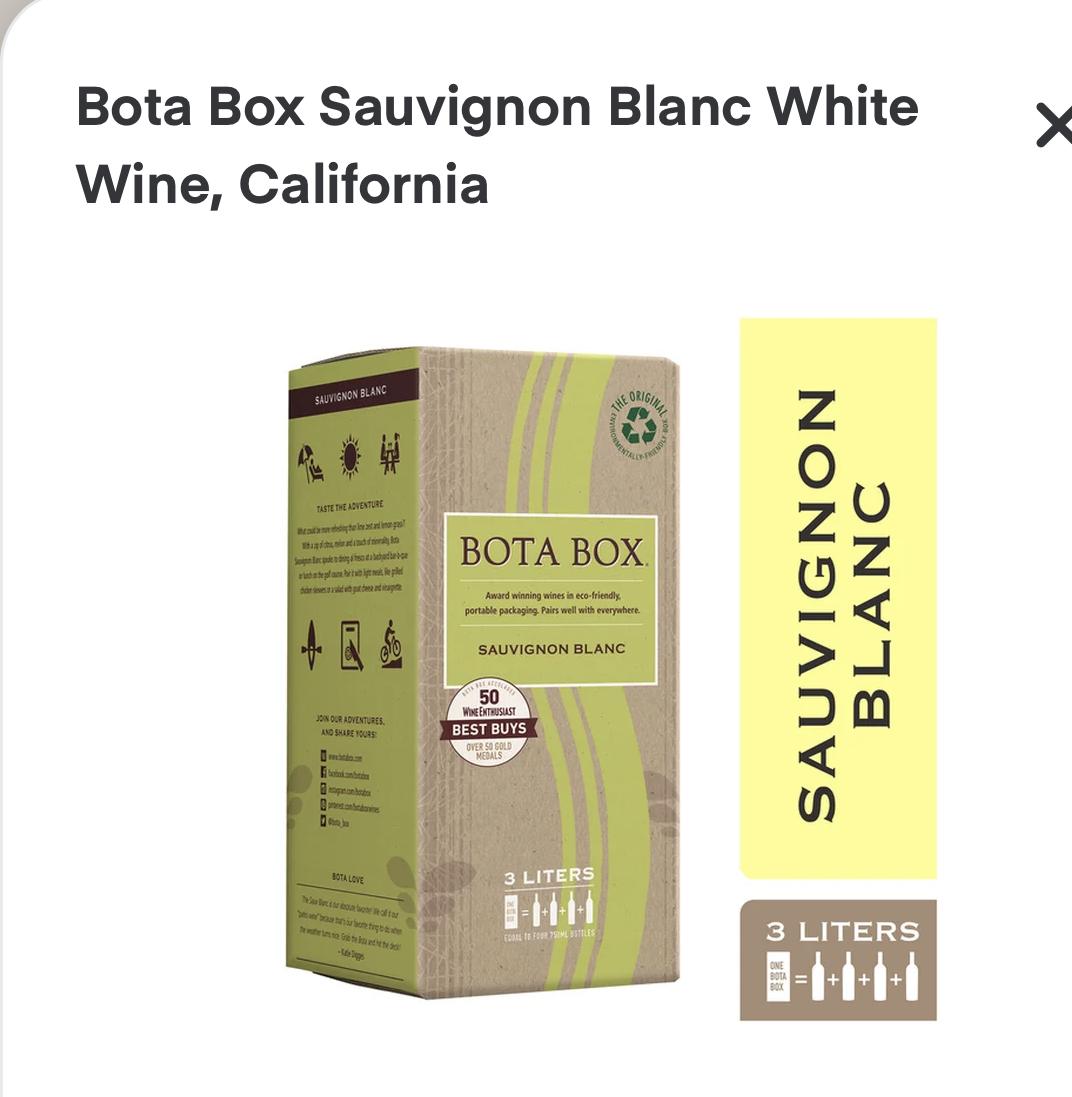1072x1097 pixels.
Task: Click the tan 3 Liters badge
Action: pyautogui.click(x=838, y=960)
